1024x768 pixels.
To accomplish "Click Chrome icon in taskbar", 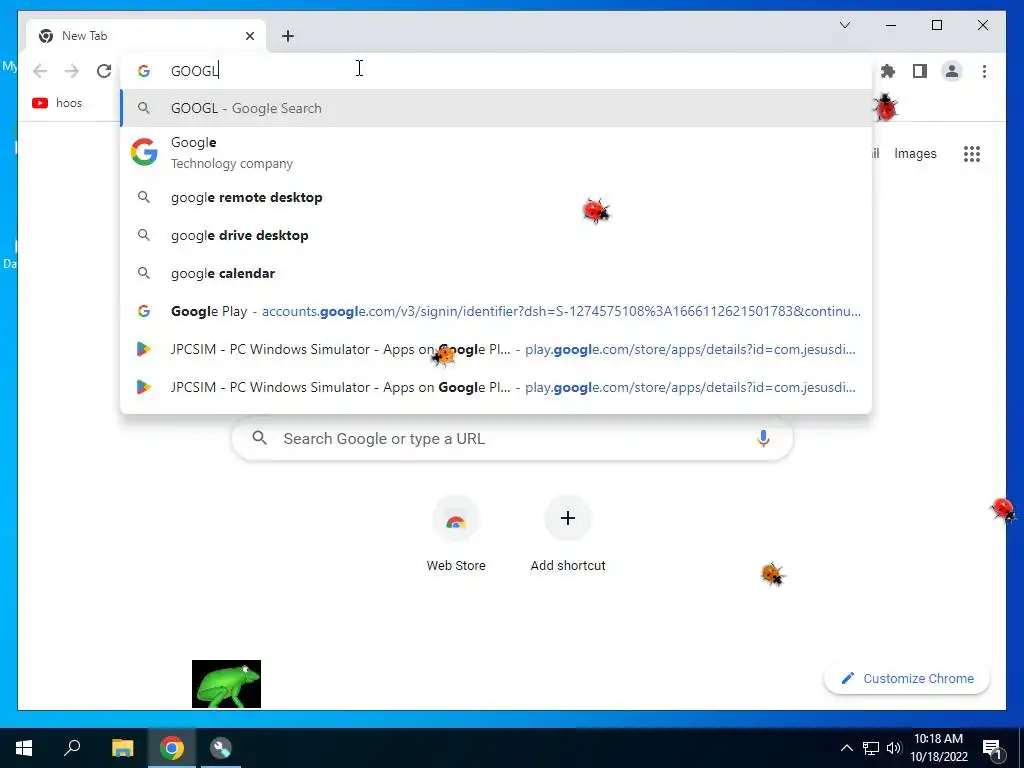I will pos(172,748).
